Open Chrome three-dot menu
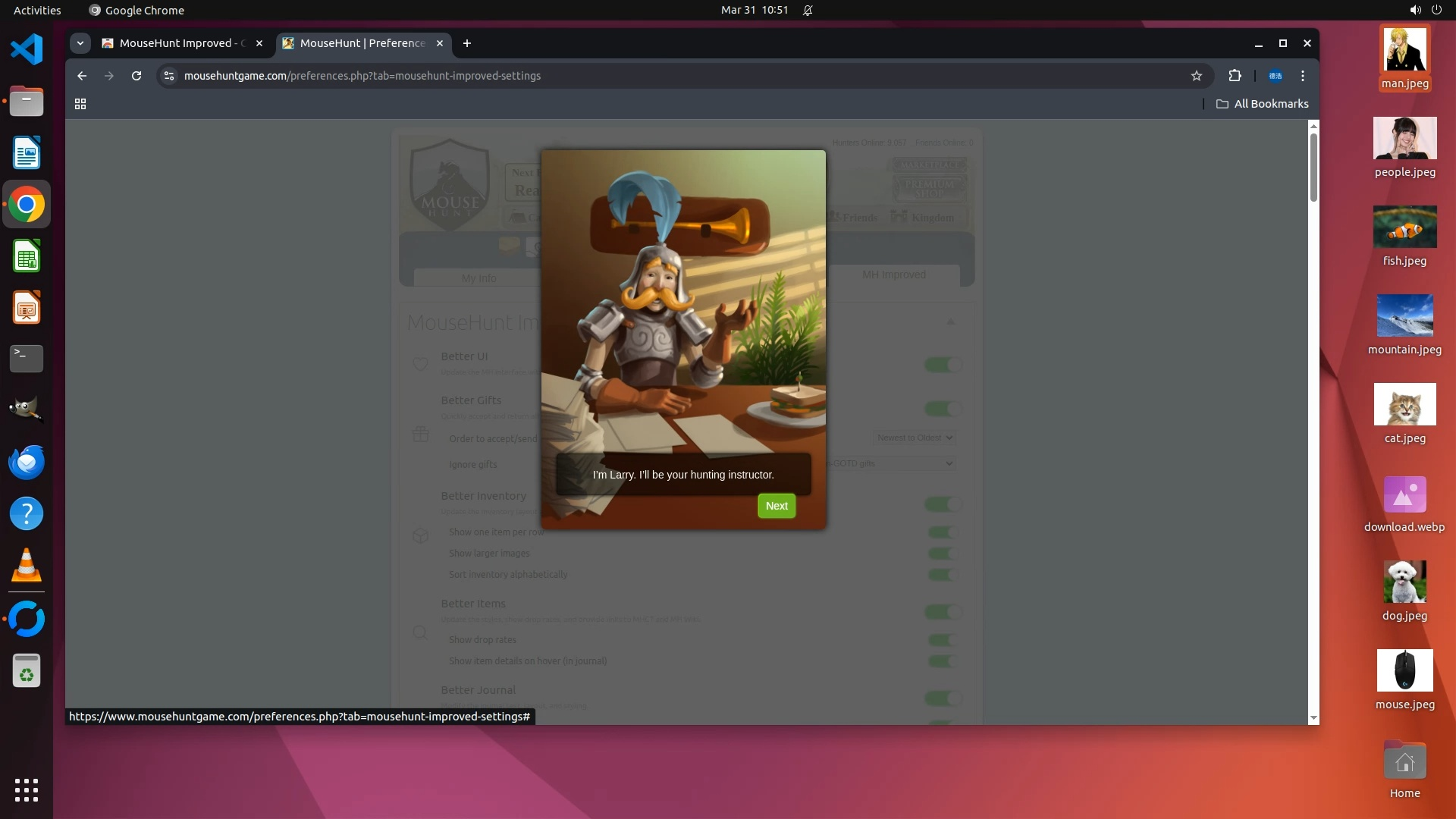This screenshot has height=819, width=1456. pos(1303,76)
